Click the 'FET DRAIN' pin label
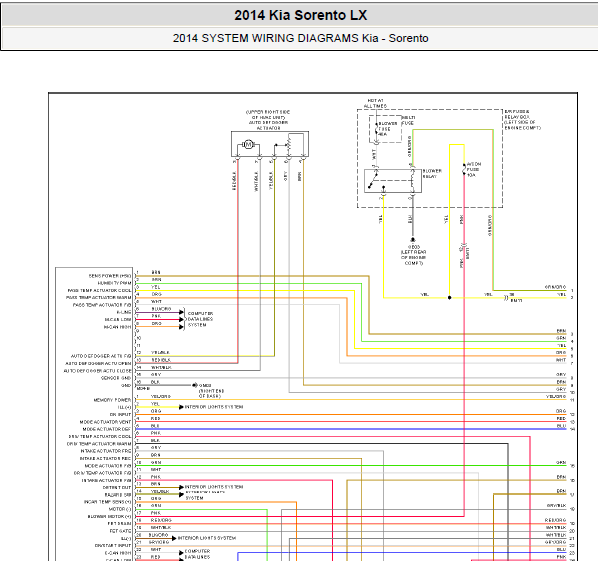The image size is (598, 561). 119,524
